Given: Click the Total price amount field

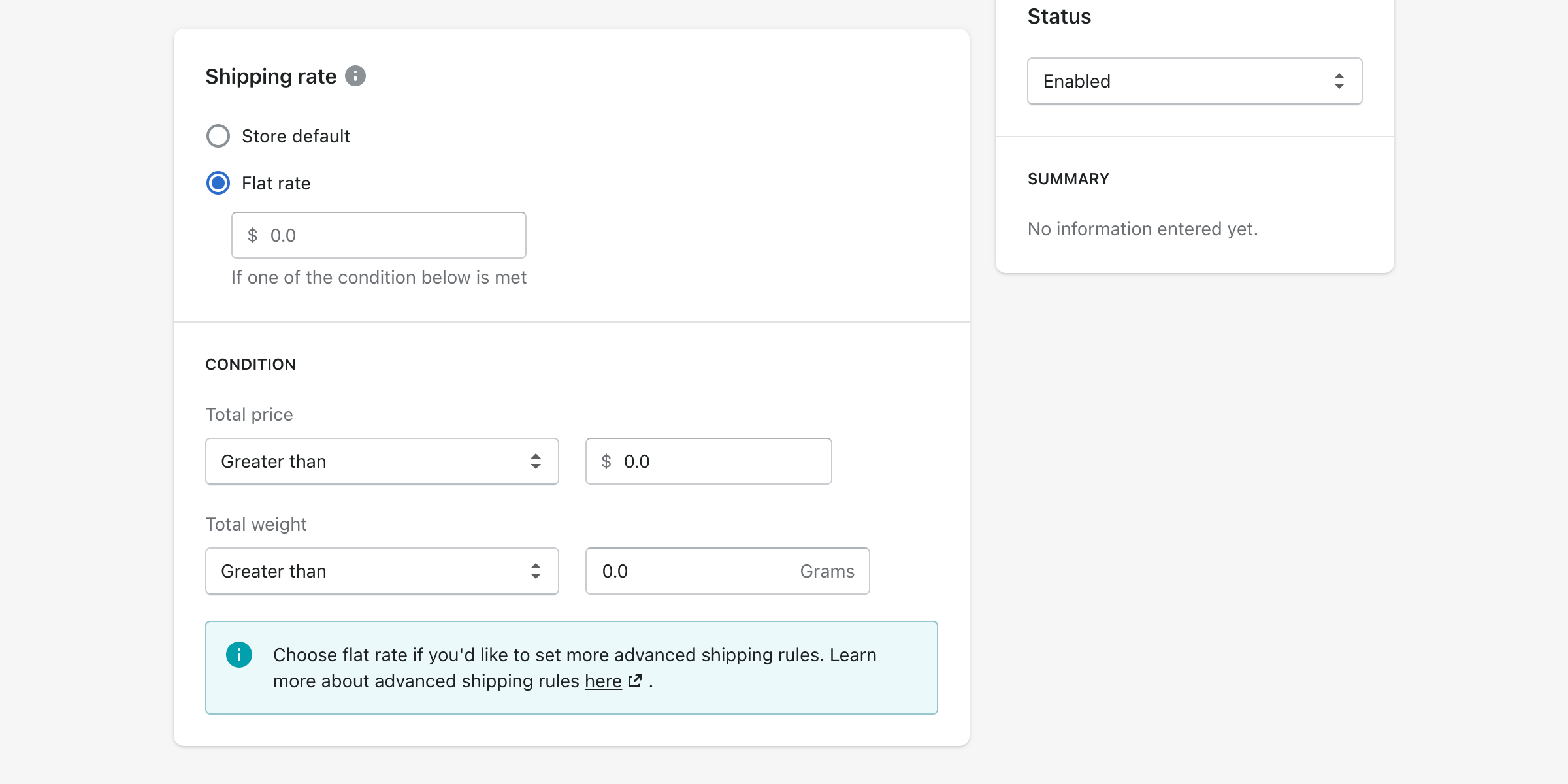Looking at the screenshot, I should [719, 461].
